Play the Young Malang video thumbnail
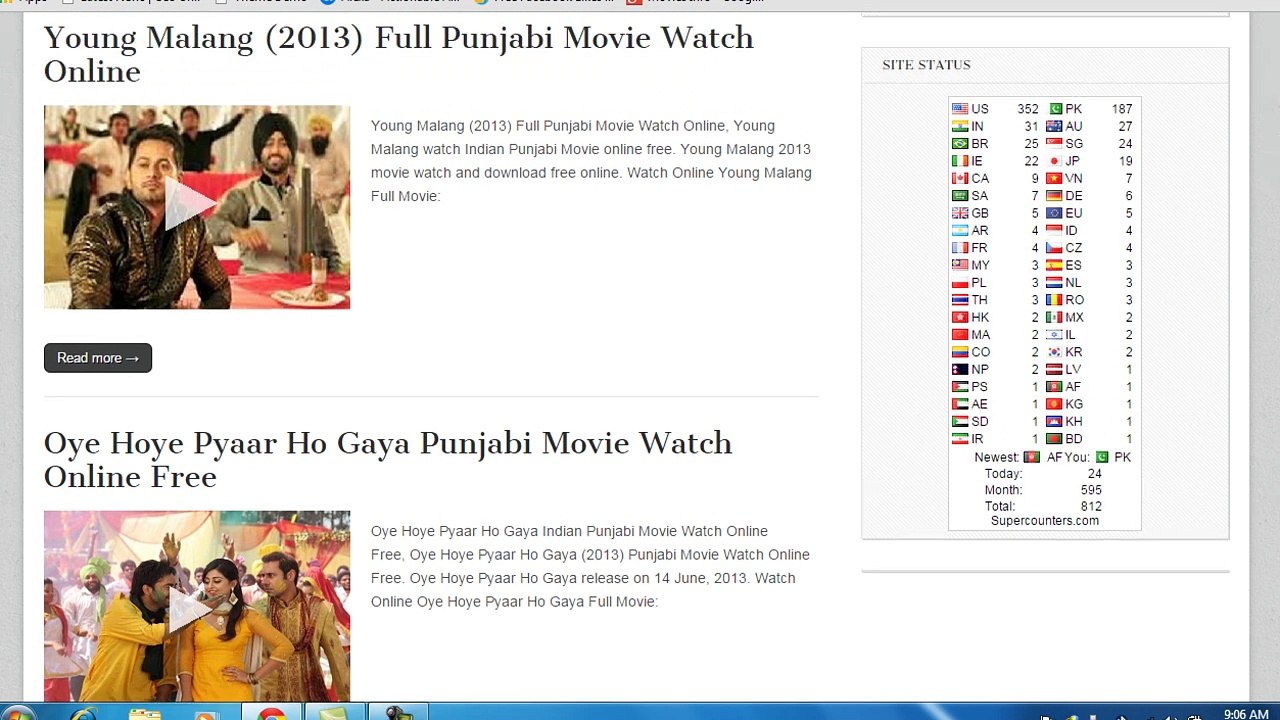The height and width of the screenshot is (720, 1280). tap(197, 207)
